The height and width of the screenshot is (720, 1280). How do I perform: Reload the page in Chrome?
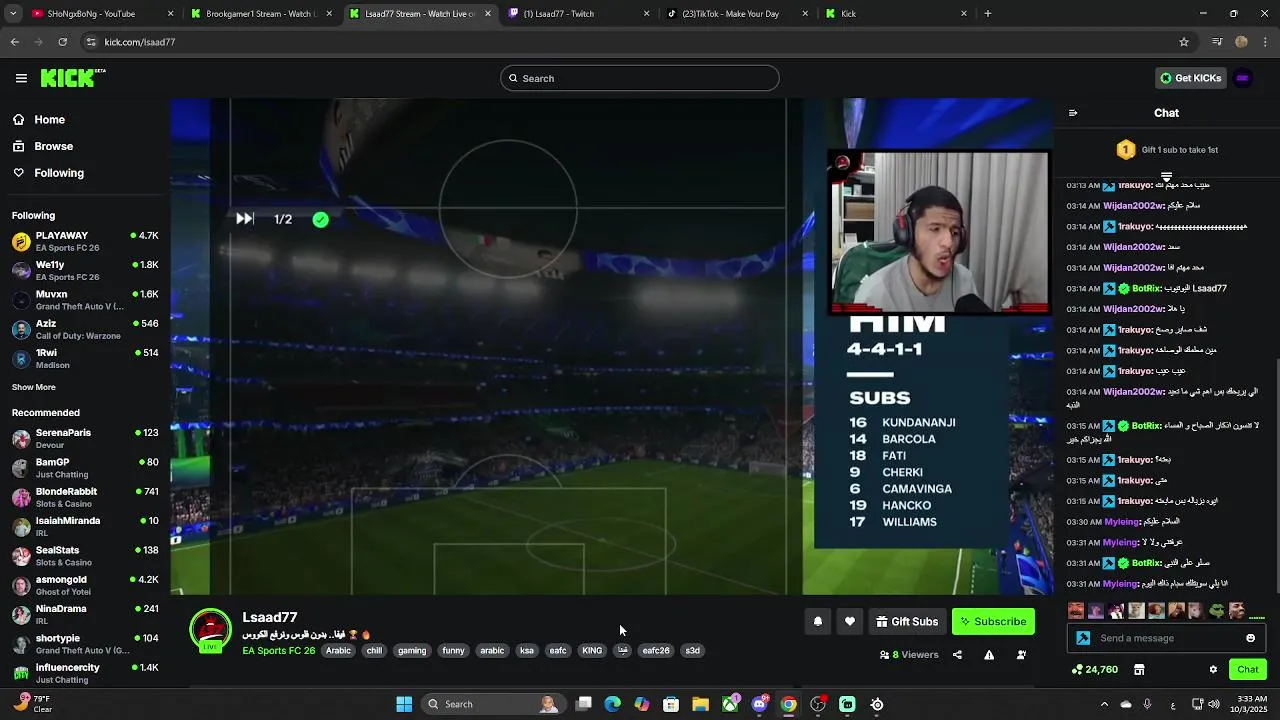pos(62,42)
